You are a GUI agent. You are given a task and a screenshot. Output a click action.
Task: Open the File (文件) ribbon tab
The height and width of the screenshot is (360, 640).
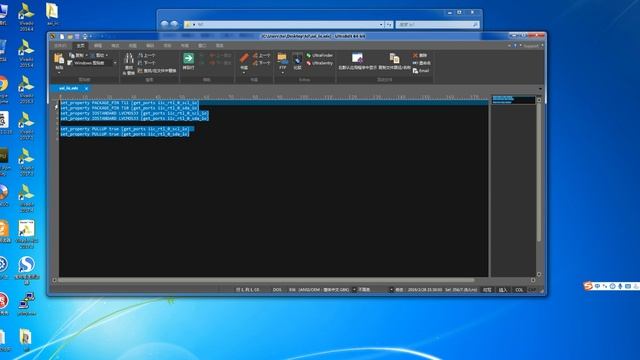click(x=60, y=45)
